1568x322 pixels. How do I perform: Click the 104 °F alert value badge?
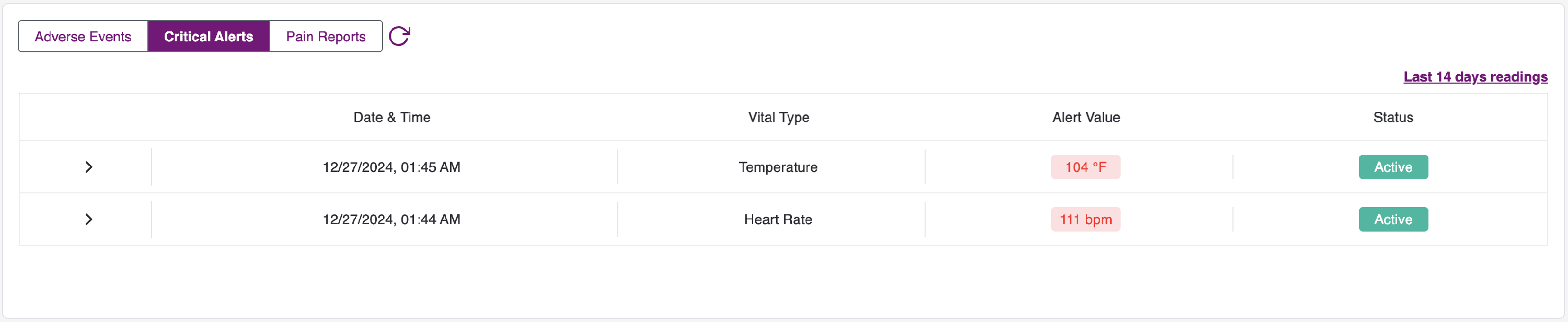[1085, 167]
